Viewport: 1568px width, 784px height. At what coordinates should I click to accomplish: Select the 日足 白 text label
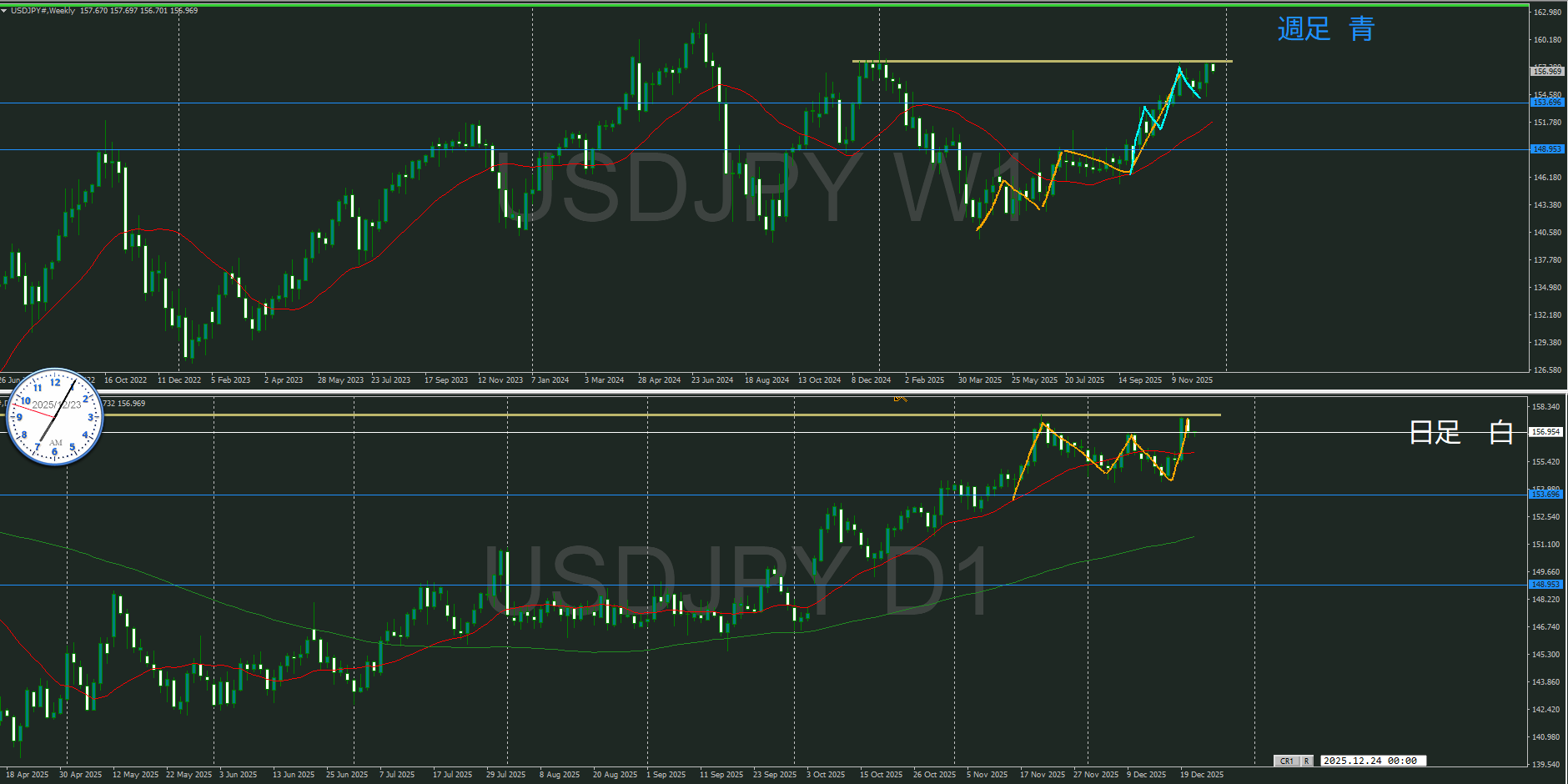tap(1460, 432)
